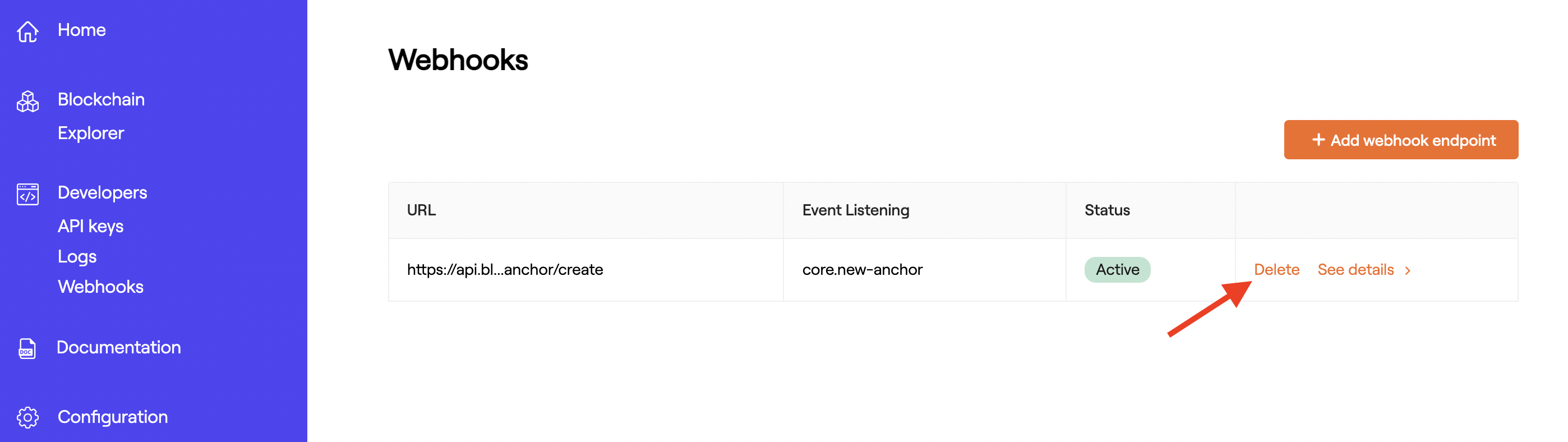The width and height of the screenshot is (1568, 442).
Task: Click the chevron arrow after See details
Action: tap(1409, 270)
